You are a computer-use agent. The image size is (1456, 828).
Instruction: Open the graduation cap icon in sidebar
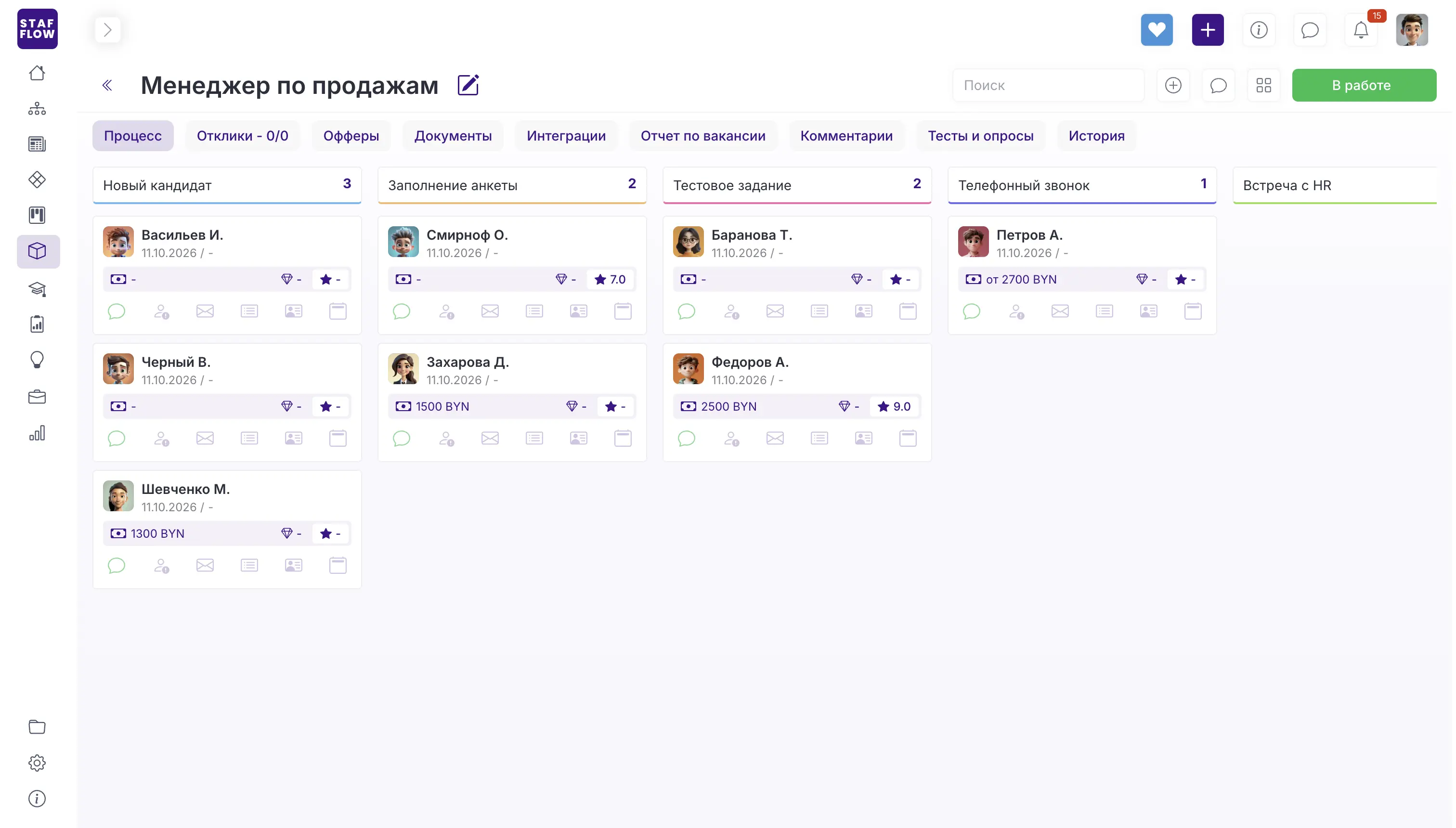[x=37, y=289]
